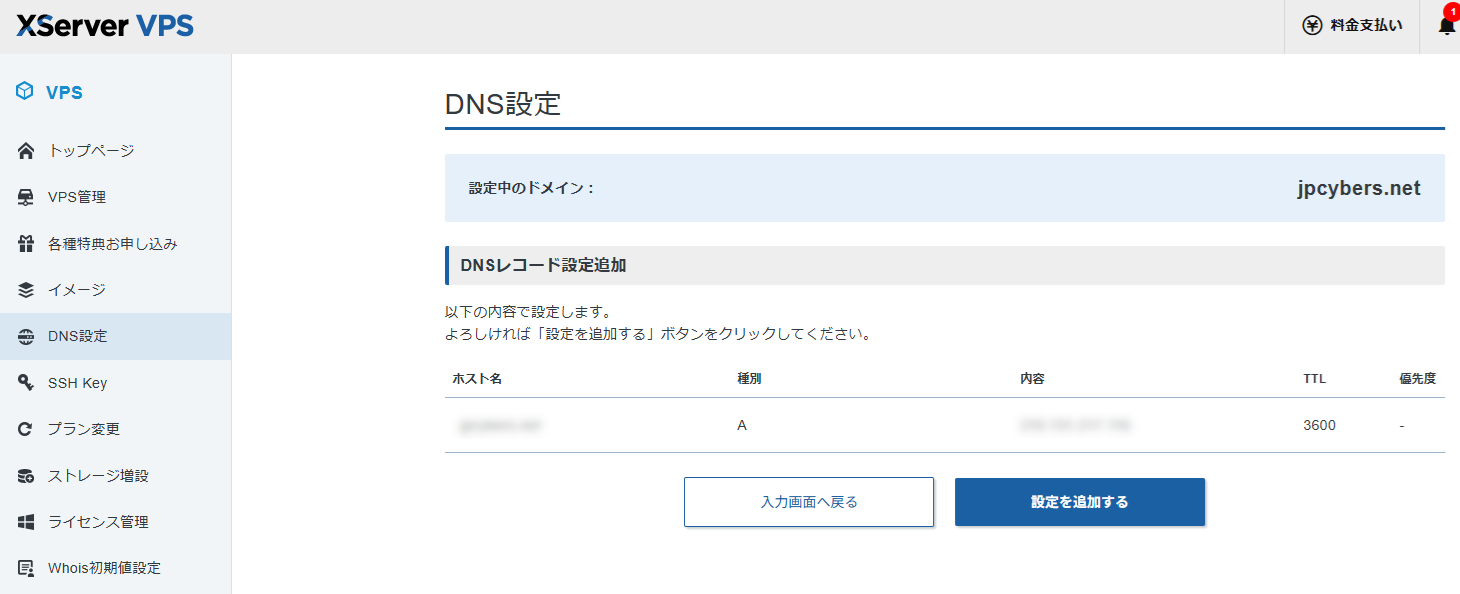Open the DNS設定 sidebar menu item

click(78, 336)
